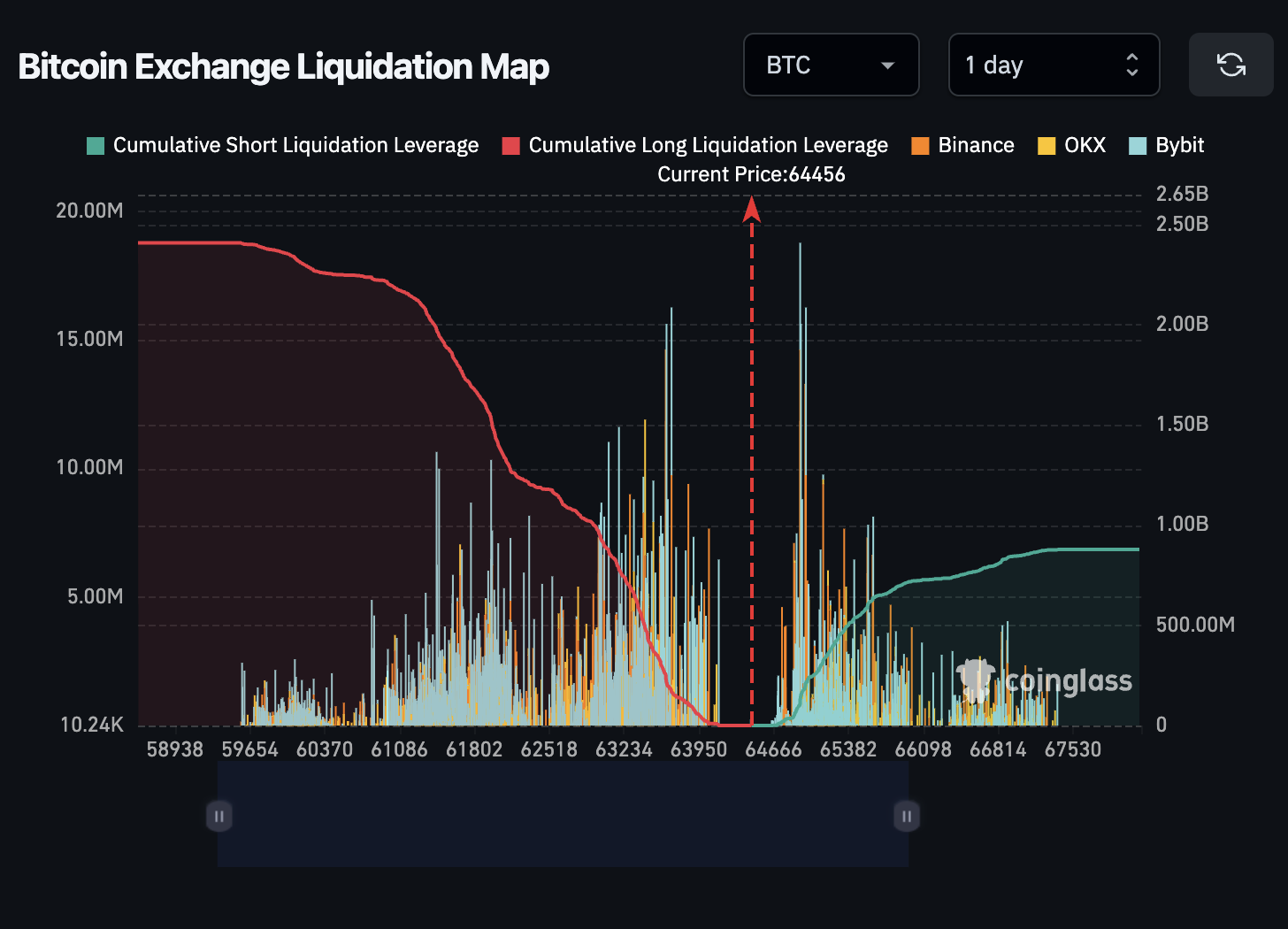1288x929 pixels.
Task: Click the Current Price:64456 label
Action: point(751,174)
